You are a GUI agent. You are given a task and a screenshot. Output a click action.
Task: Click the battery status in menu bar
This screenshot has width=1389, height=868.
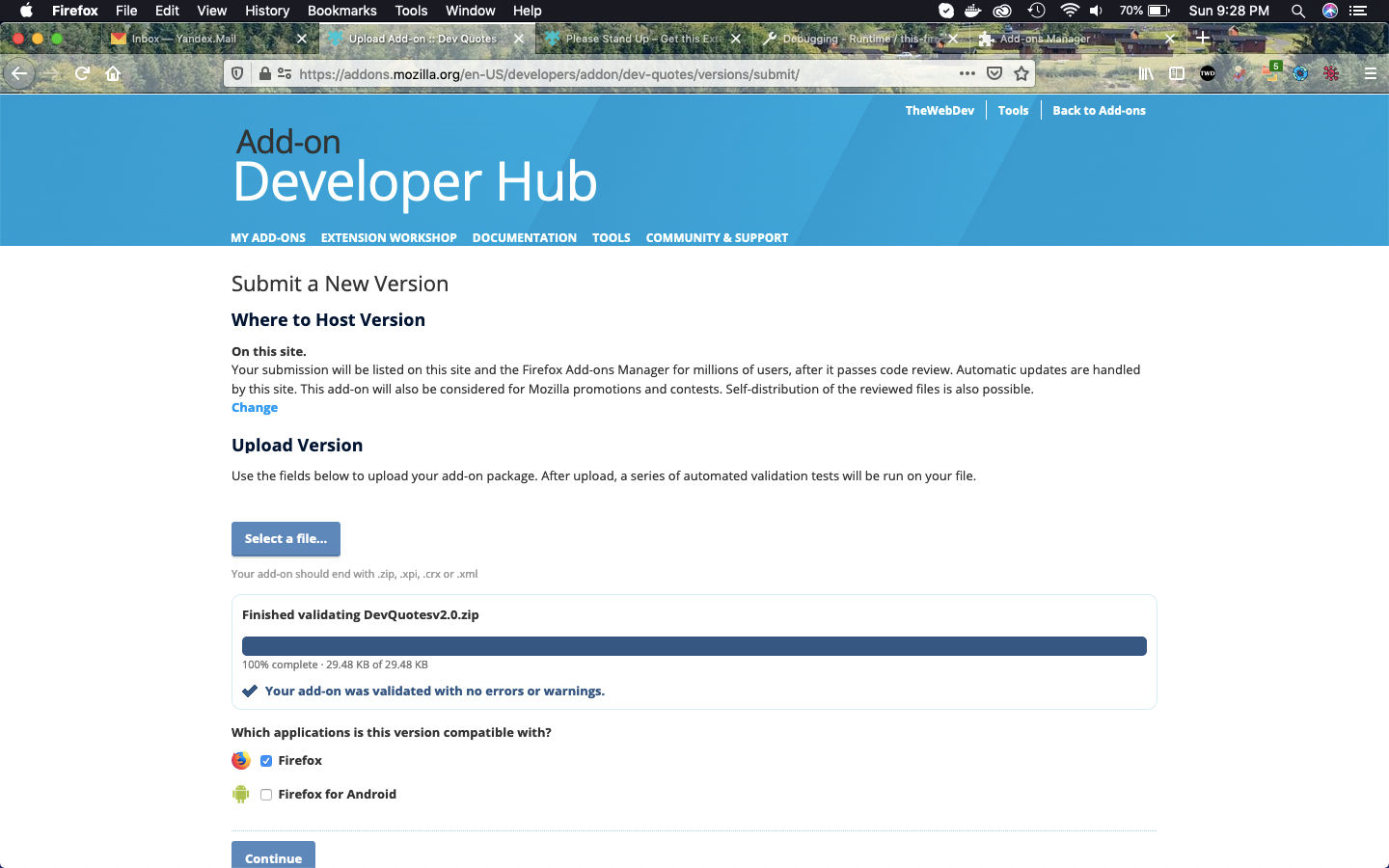point(1145,11)
